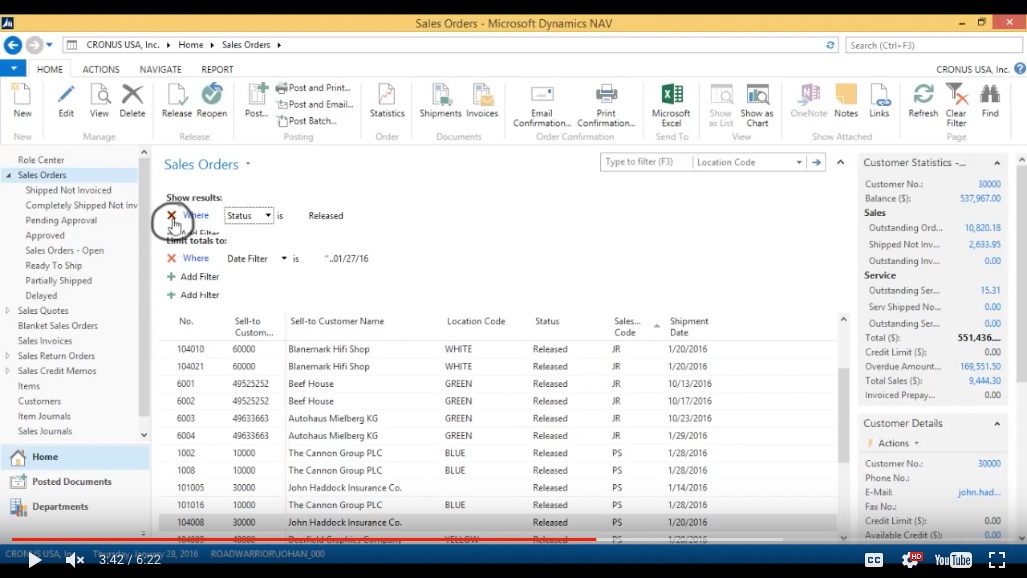Open the Posted Documents section

[72, 482]
